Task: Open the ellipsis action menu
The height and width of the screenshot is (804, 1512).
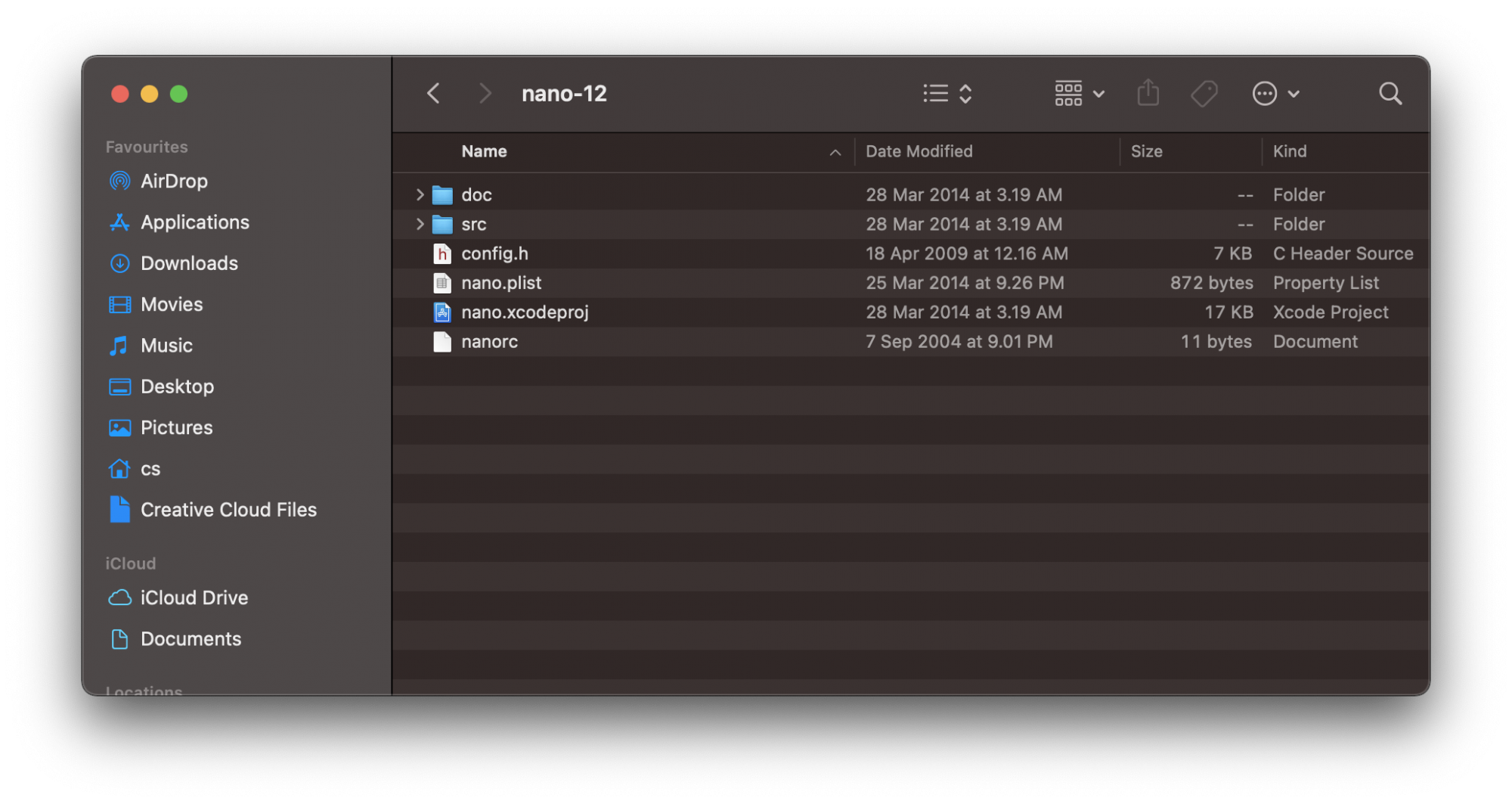Action: (x=1276, y=94)
